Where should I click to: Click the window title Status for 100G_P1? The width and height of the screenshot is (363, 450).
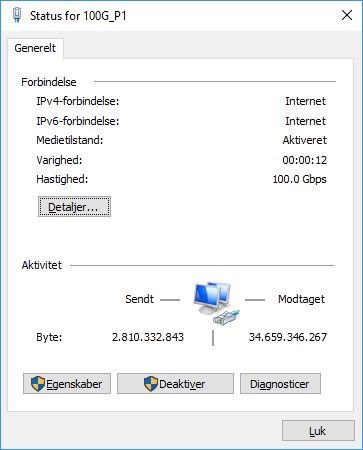78,16
